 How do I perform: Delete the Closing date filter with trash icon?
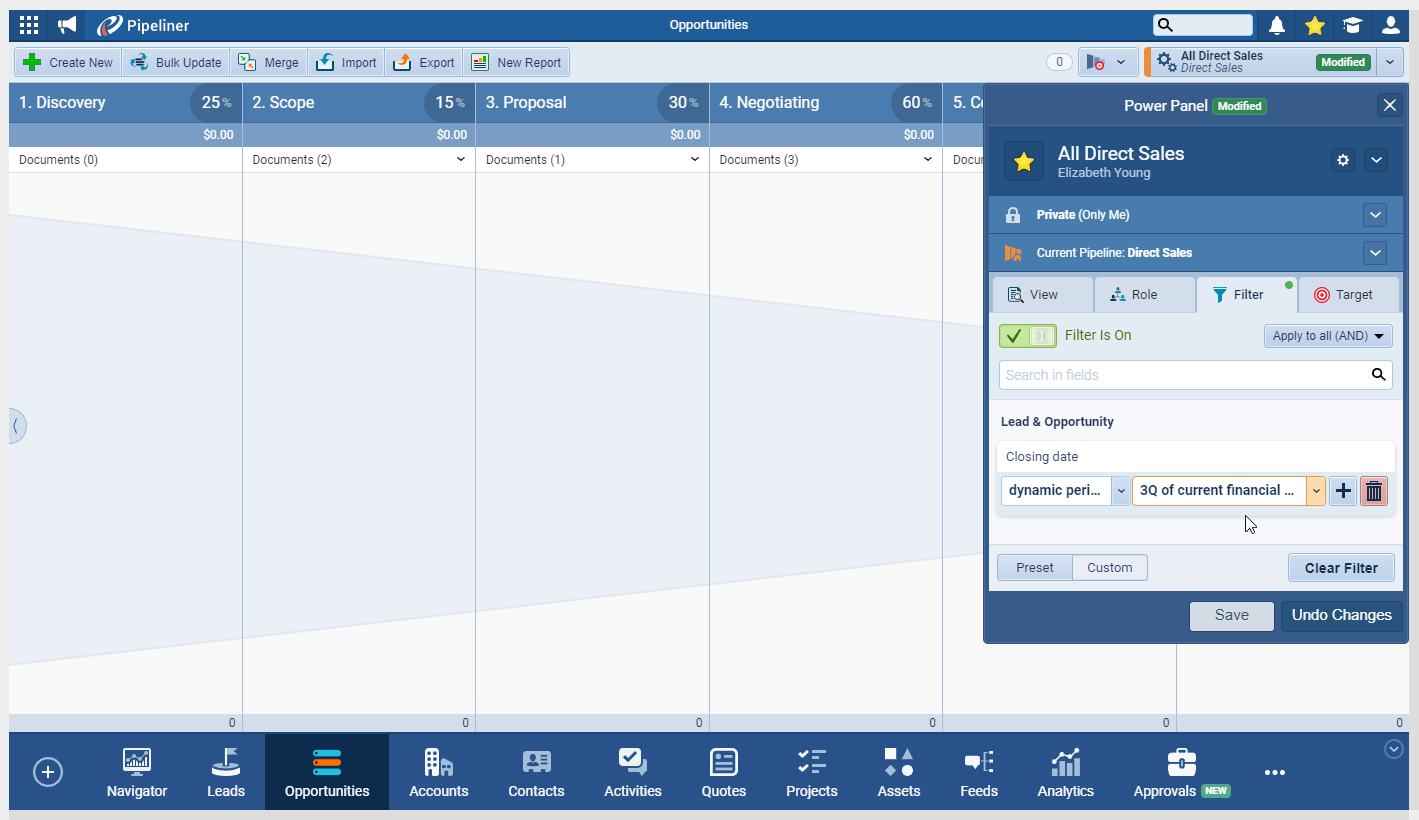1374,491
